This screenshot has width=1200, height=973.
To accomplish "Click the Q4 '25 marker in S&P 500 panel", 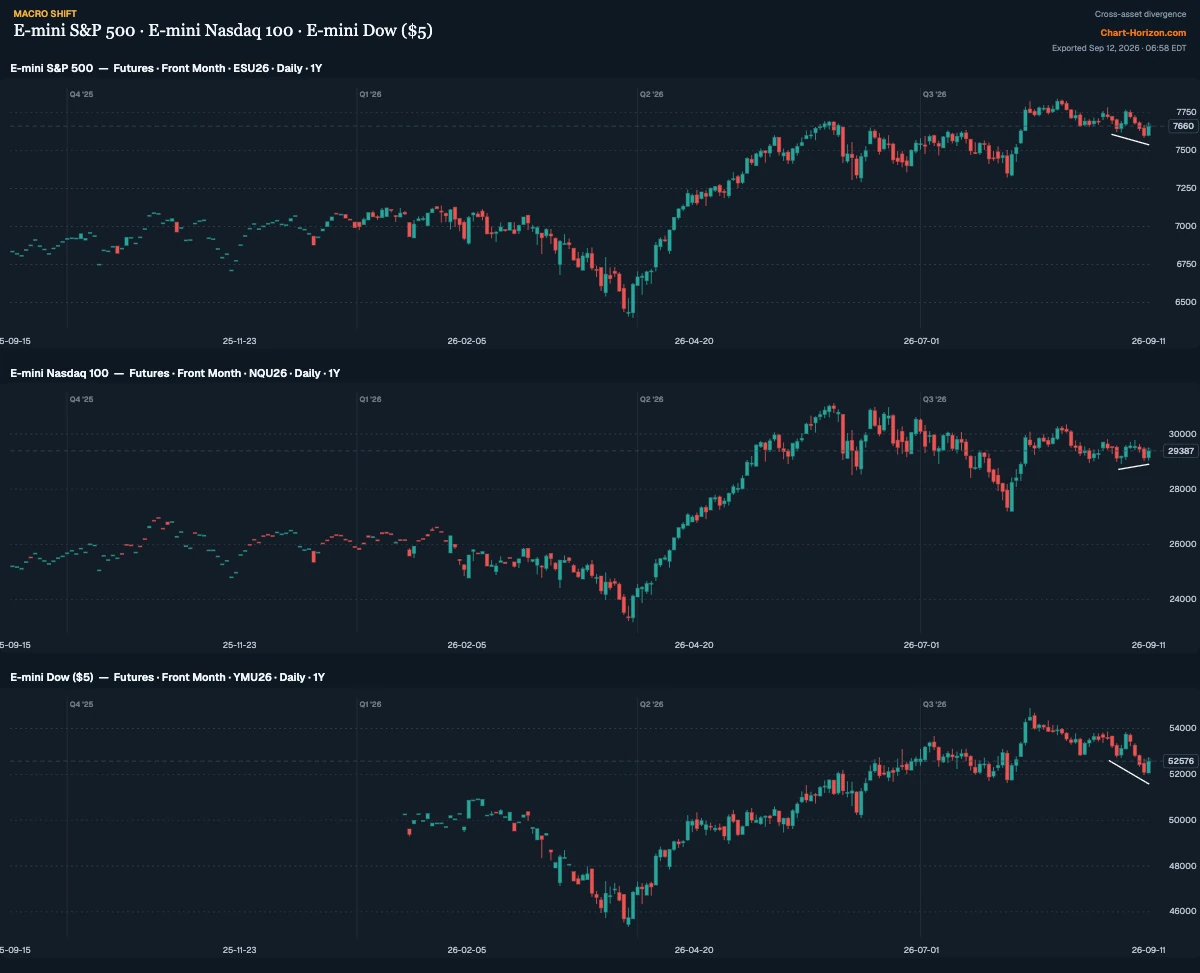I will click(81, 94).
